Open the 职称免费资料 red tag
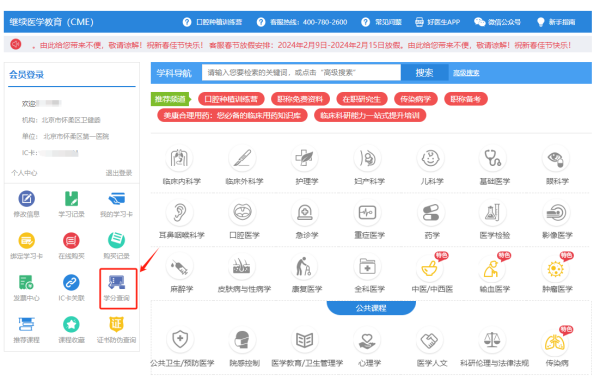Screen dimensions: 600x381 (300, 99)
